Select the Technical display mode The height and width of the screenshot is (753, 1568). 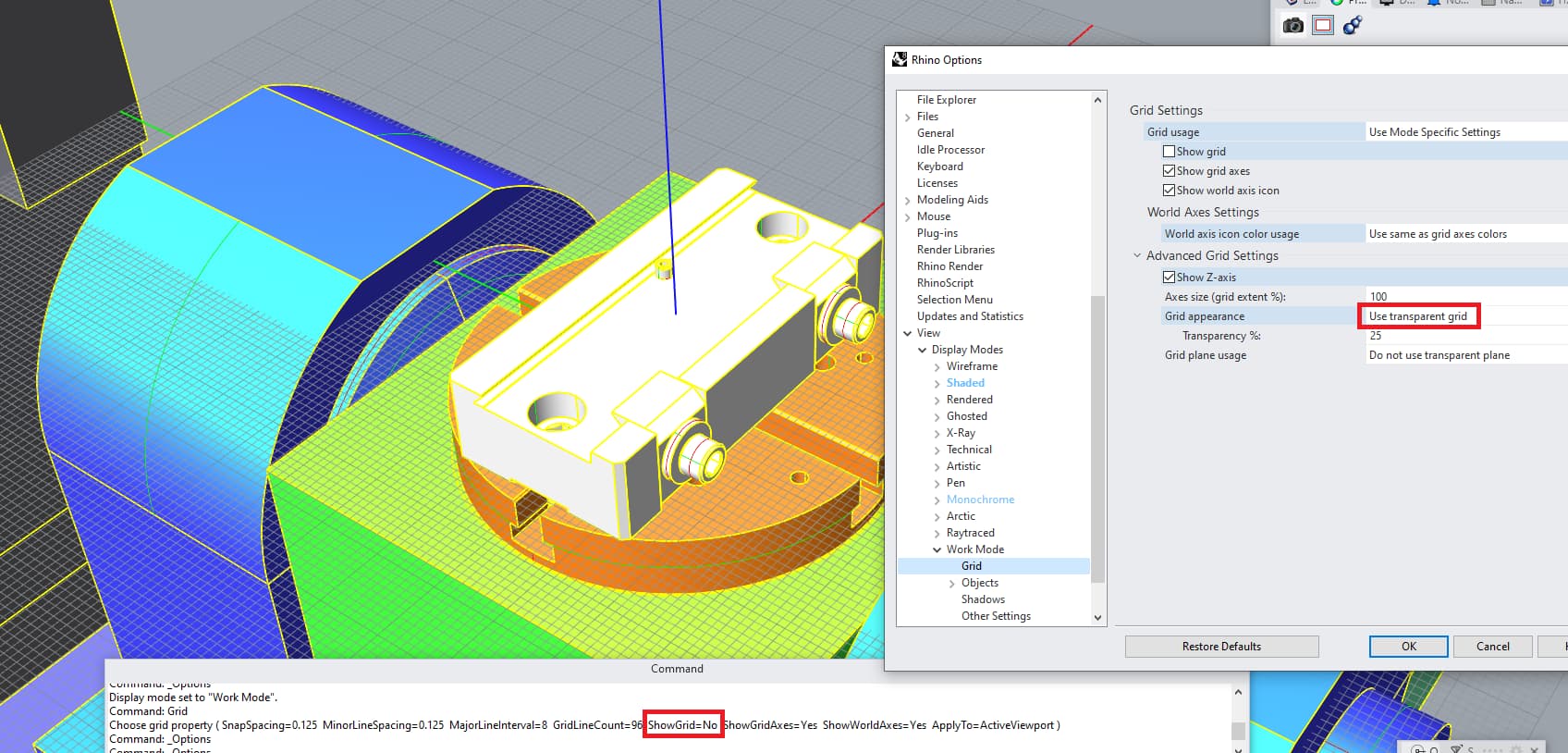click(969, 450)
